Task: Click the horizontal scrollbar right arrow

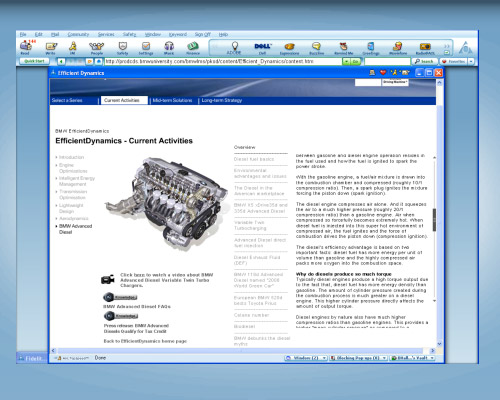Action: [x=433, y=351]
